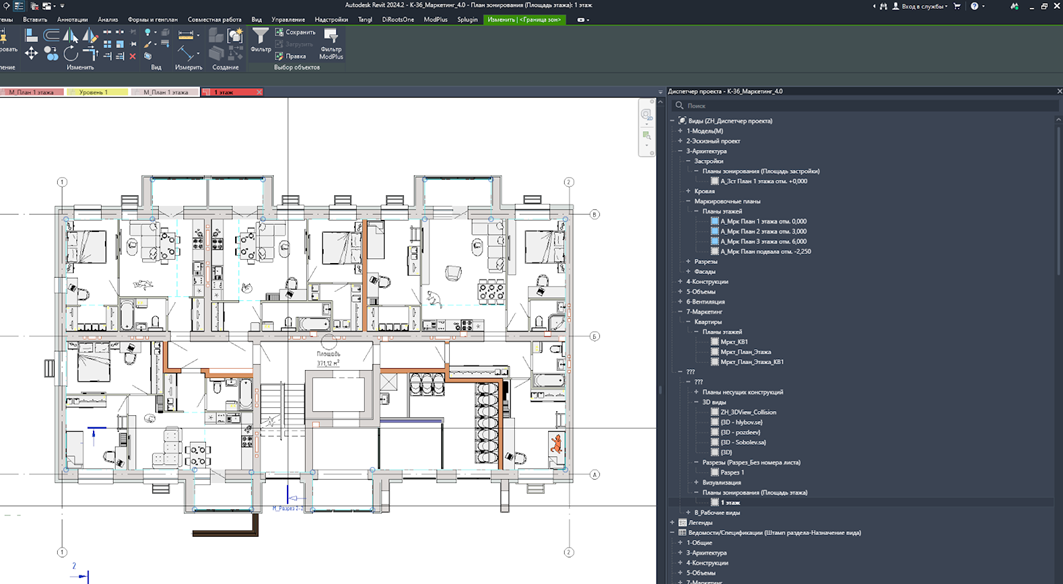Activate the Offset tool
1063x584 pixels.
tap(52, 35)
